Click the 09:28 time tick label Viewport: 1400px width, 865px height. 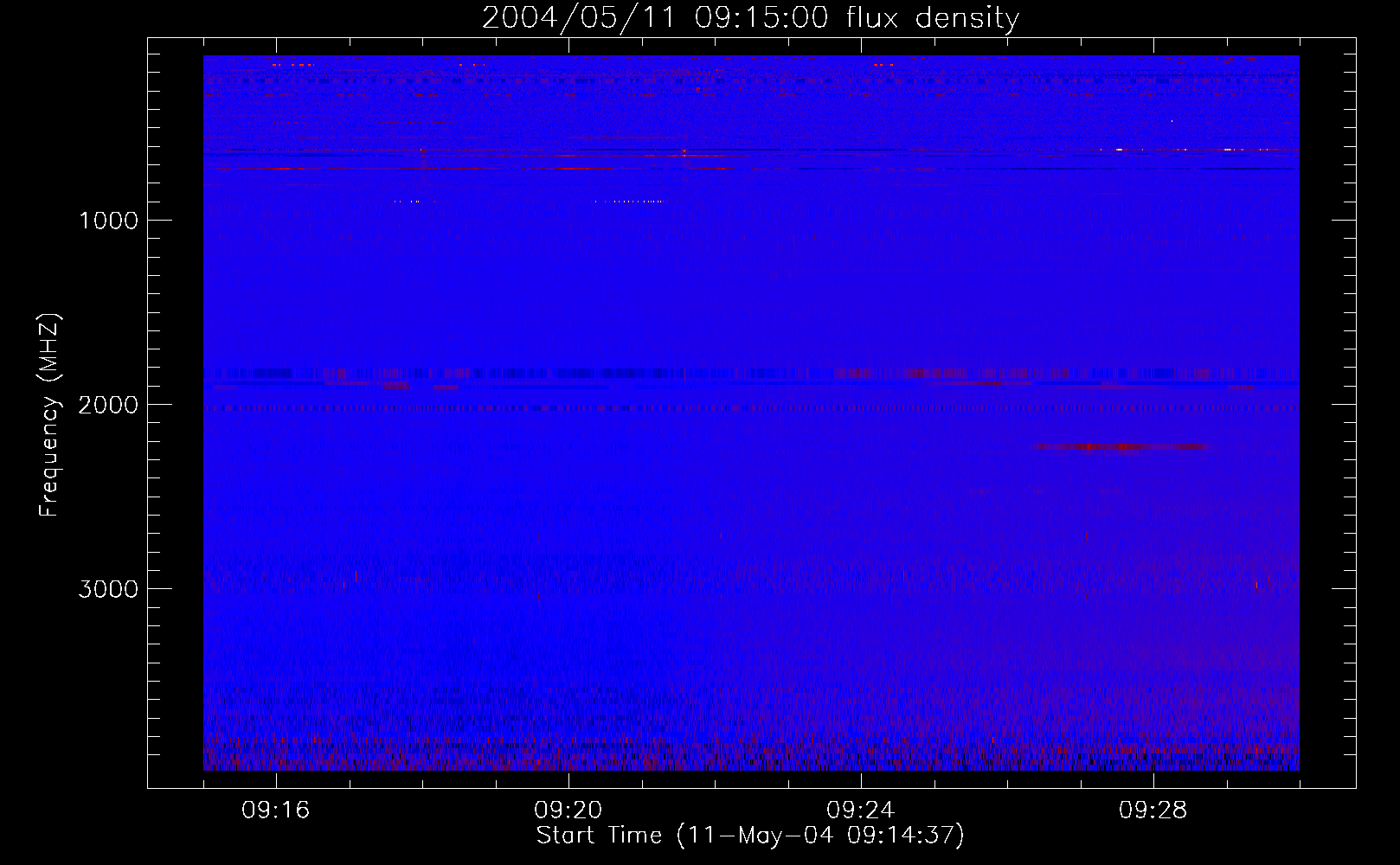(x=1153, y=811)
